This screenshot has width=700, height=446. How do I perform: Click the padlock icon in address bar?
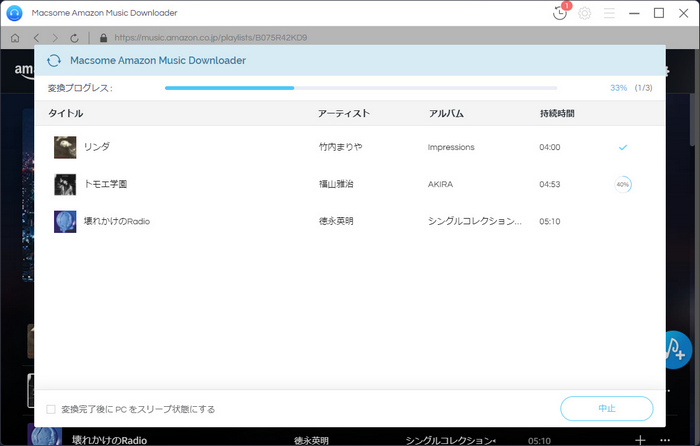104,38
